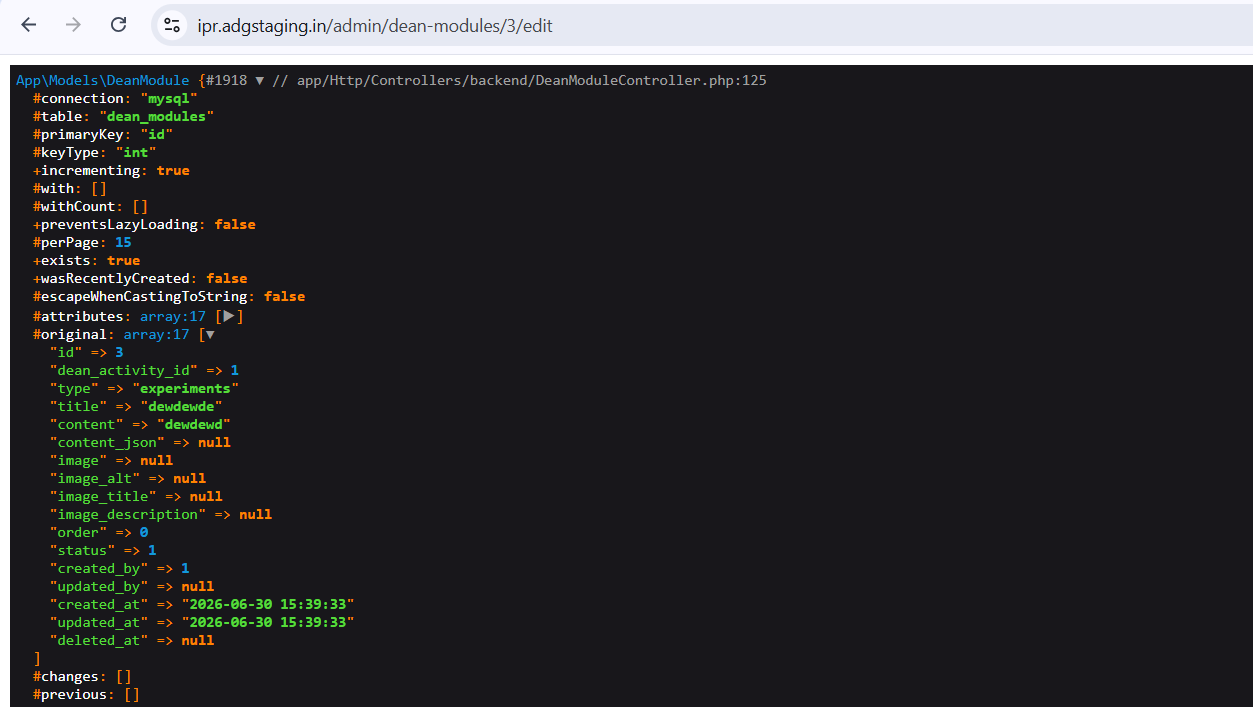Viewport: 1253px width, 707px height.
Task: Click the +exists true value
Action: (124, 260)
